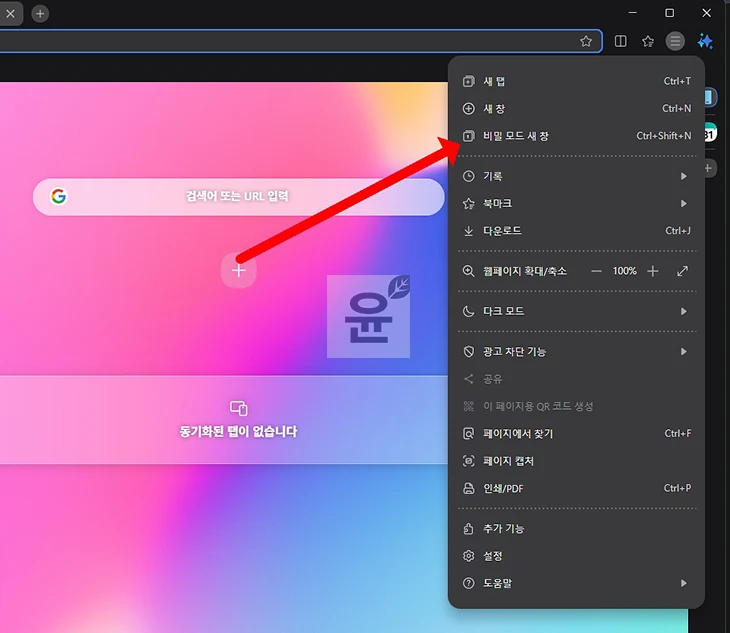Open 설정 settings entry
Image resolution: width=730 pixels, height=633 pixels.
(576, 556)
